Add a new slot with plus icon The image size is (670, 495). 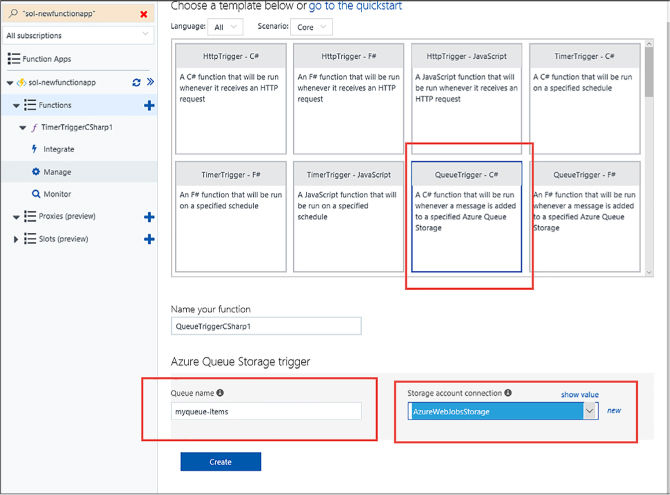[149, 239]
